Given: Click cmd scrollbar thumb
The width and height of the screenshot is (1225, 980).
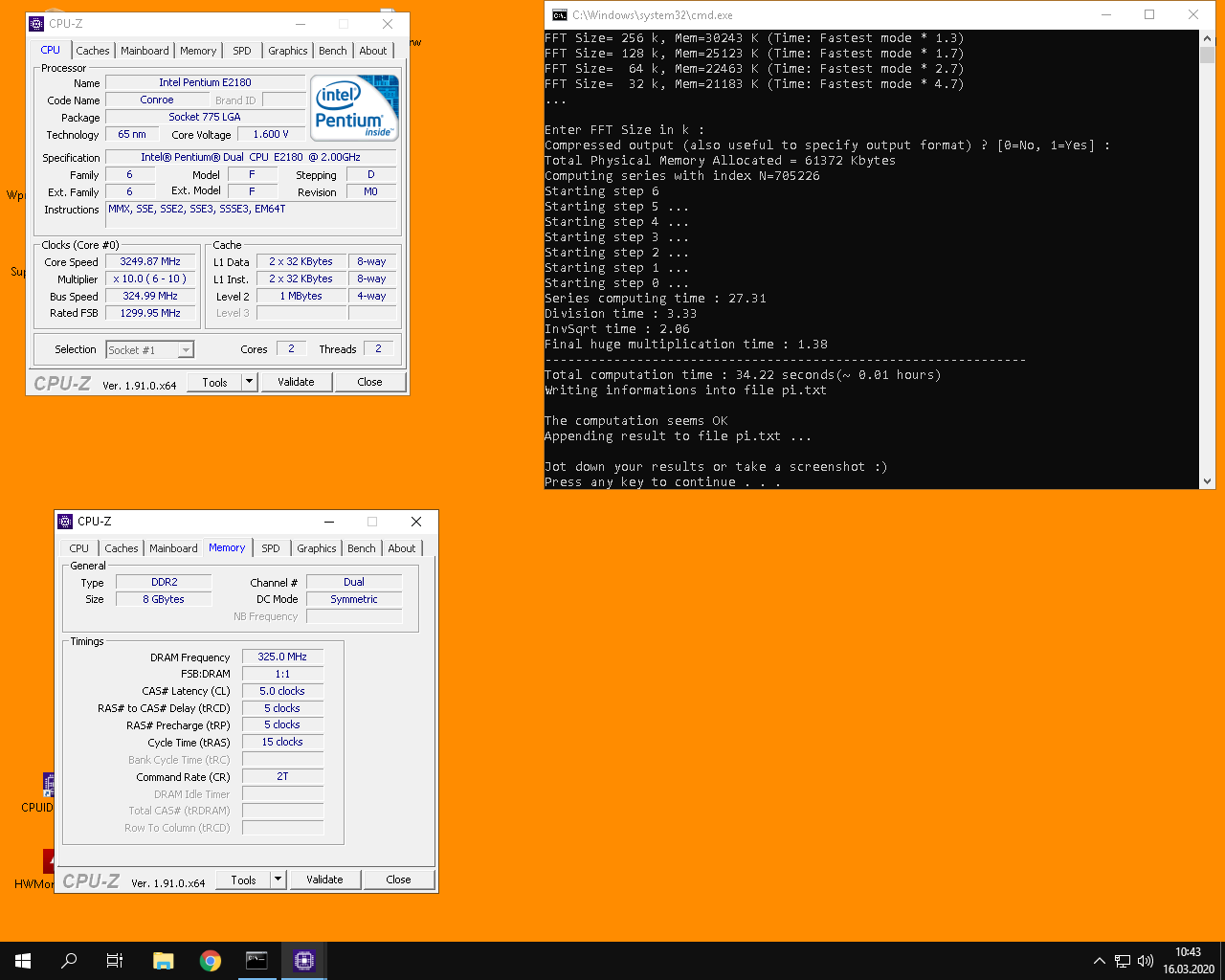Looking at the screenshot, I should click(1207, 54).
